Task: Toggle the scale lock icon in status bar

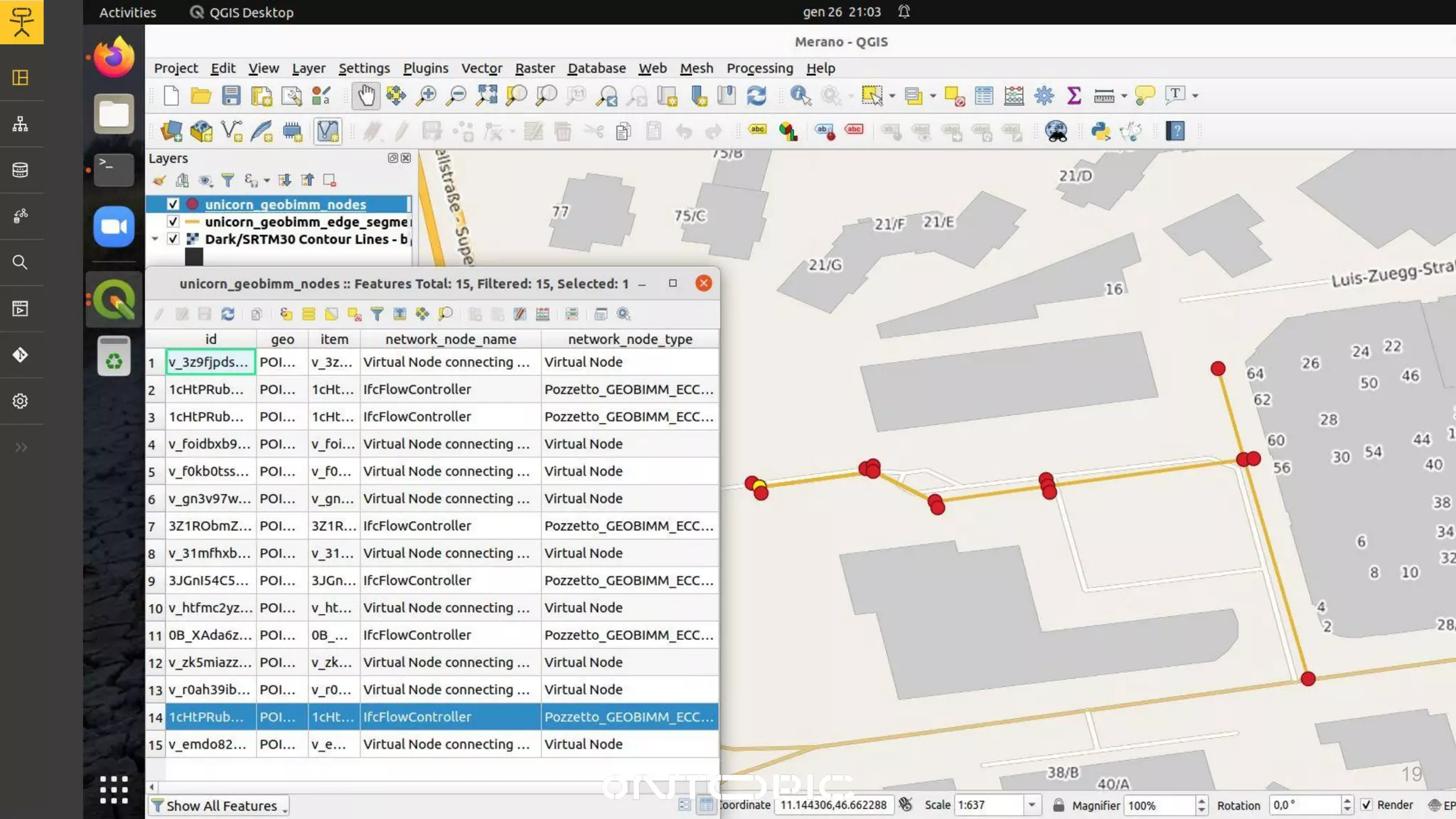Action: click(x=1059, y=805)
